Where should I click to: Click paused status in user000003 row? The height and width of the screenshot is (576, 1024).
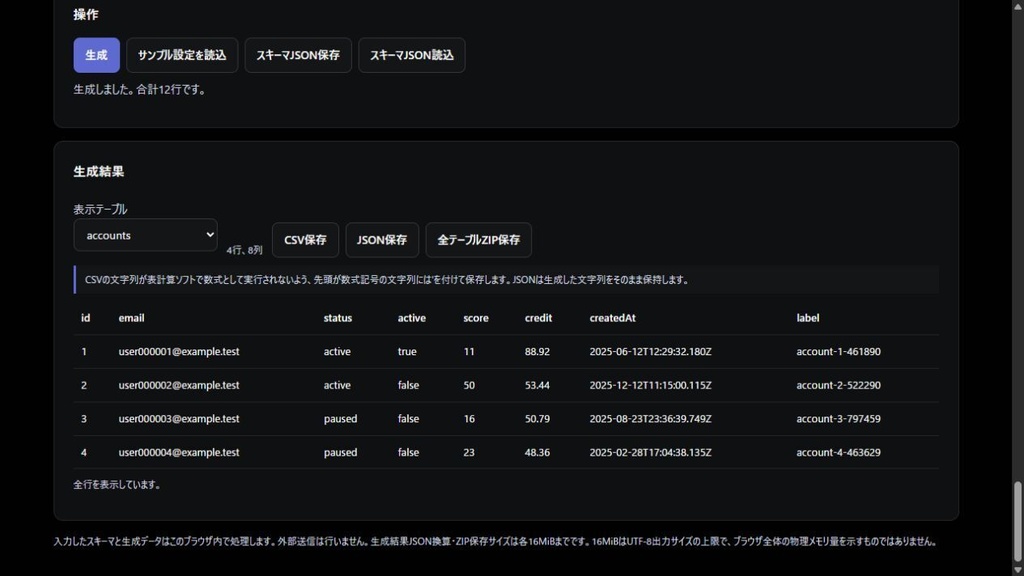340,419
